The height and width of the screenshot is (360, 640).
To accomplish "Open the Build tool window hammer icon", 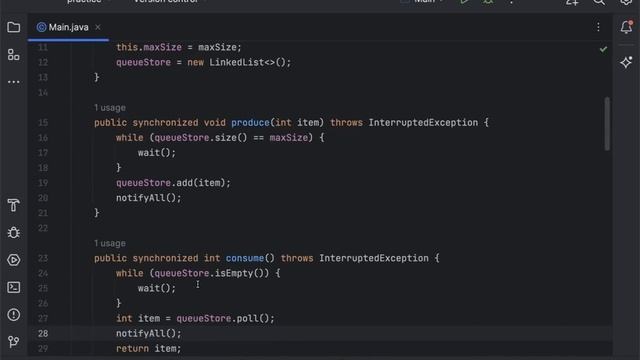I will pyautogui.click(x=13, y=205).
